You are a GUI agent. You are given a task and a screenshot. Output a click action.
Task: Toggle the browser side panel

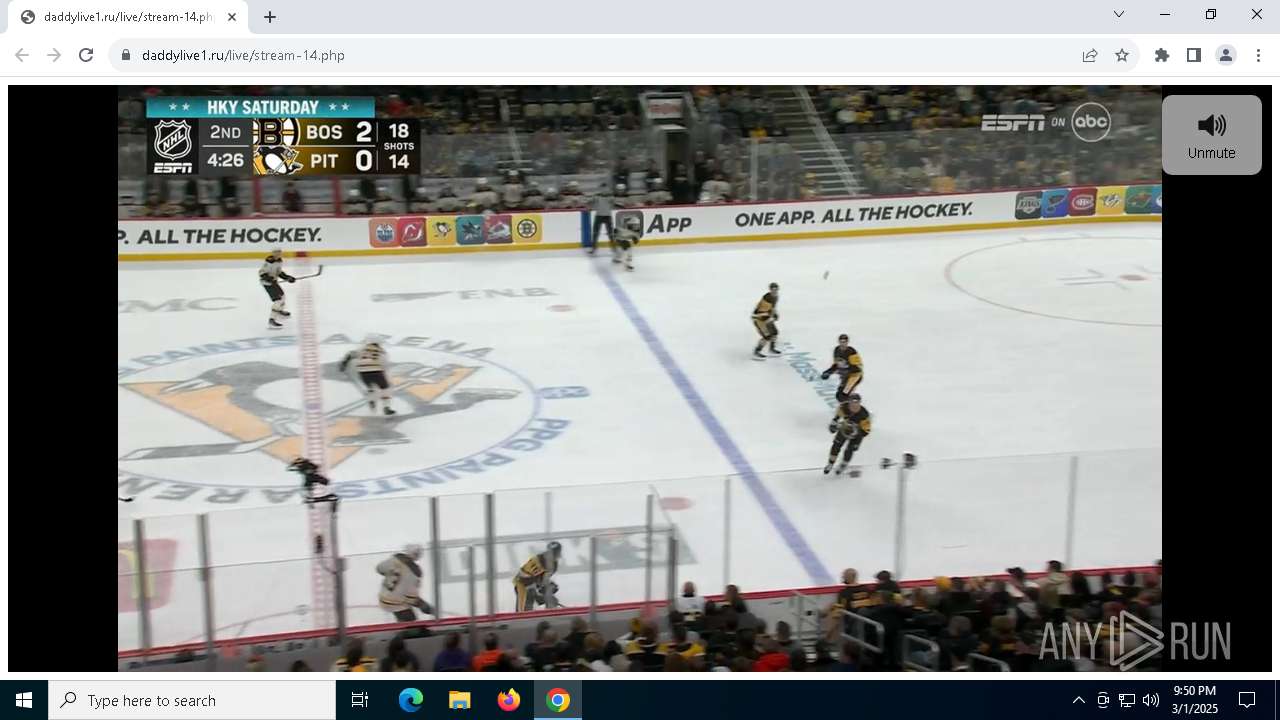point(1194,55)
